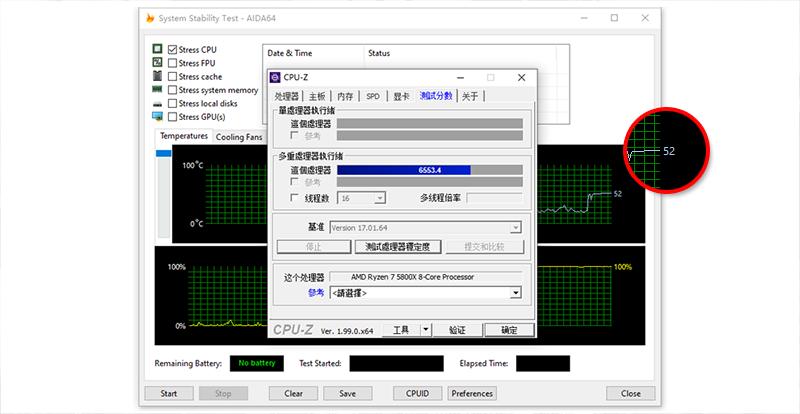Close the CPU-Z window
This screenshot has height=414, width=800.
coord(521,78)
